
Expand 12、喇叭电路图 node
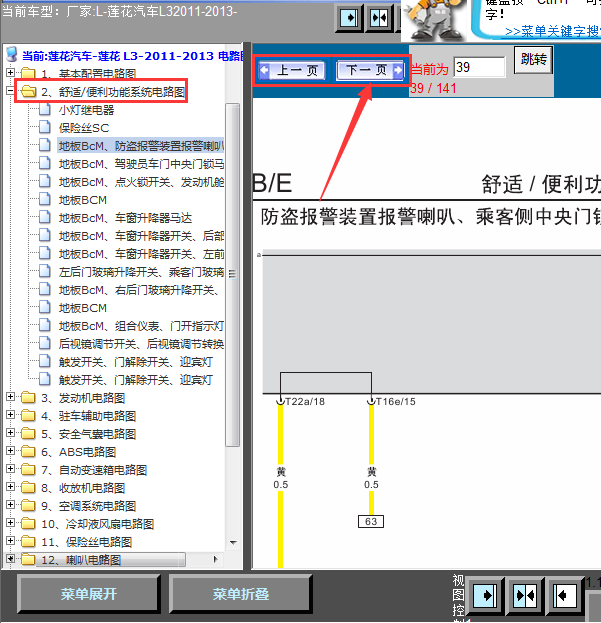10,559
